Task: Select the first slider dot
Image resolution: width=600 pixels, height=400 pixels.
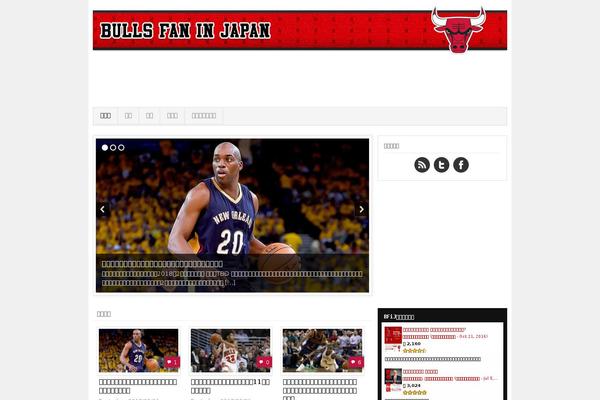Action: (105, 147)
